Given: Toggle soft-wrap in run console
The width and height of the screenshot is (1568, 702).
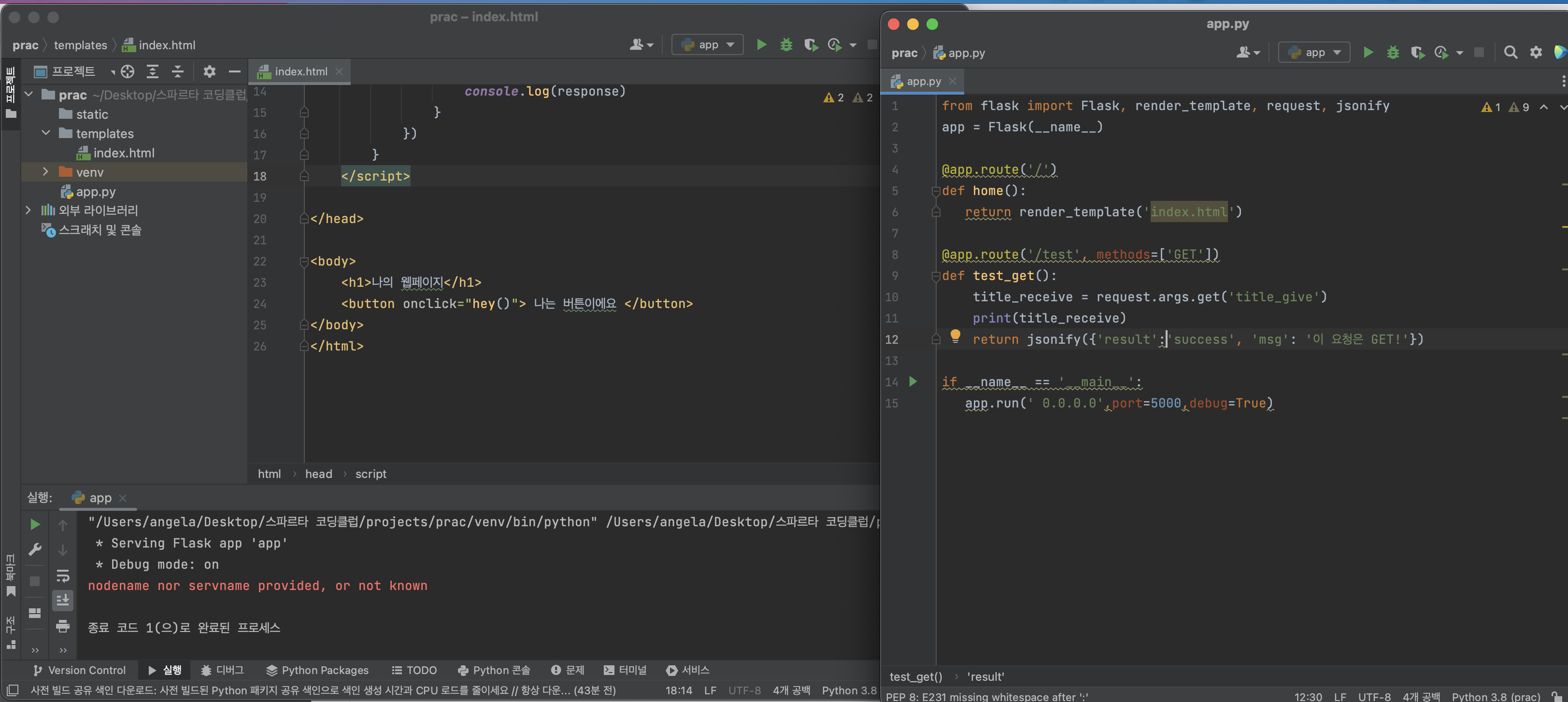Looking at the screenshot, I should 63,576.
